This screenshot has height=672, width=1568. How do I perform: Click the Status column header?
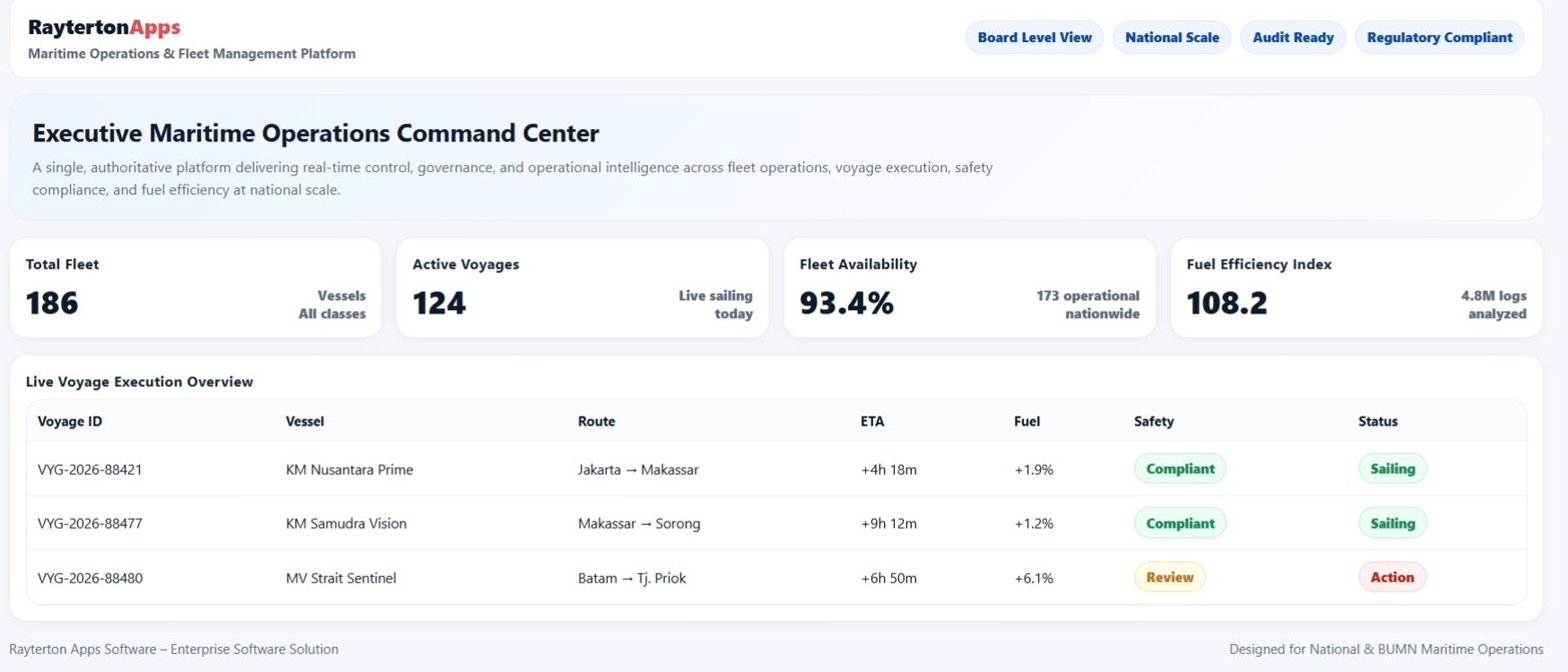click(x=1377, y=421)
